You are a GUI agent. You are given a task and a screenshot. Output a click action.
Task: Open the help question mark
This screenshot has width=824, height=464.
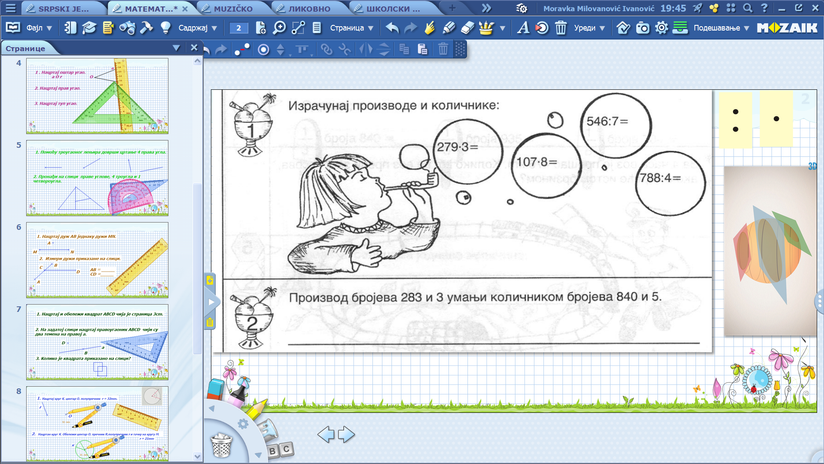tap(764, 8)
